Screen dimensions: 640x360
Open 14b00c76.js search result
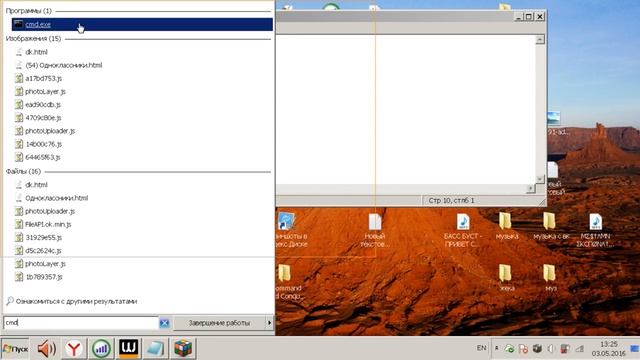coord(43,144)
